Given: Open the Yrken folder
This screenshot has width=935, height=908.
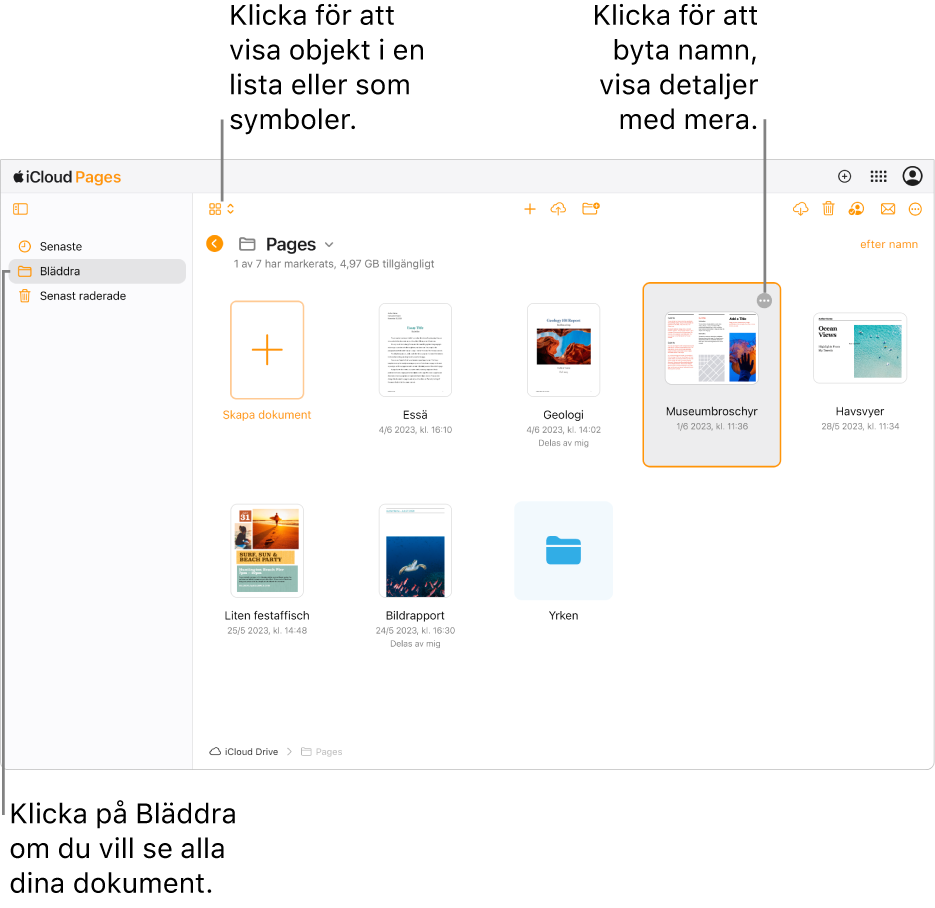Looking at the screenshot, I should [x=564, y=551].
